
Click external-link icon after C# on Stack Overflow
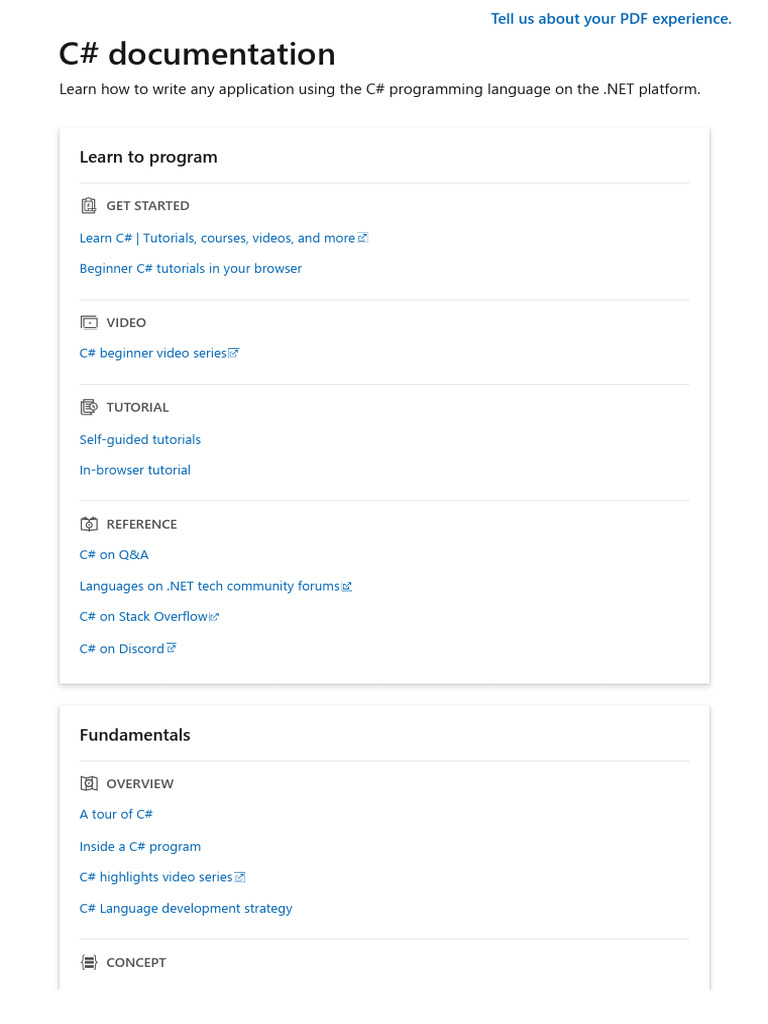tap(214, 617)
